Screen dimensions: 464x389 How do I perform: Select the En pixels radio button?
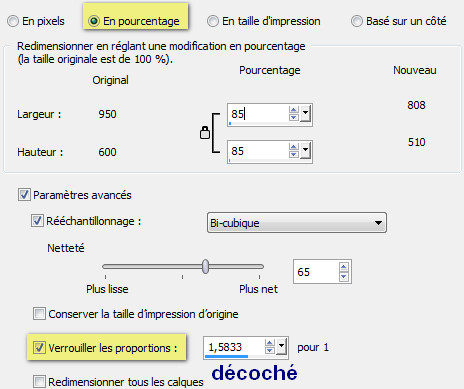click(x=13, y=21)
